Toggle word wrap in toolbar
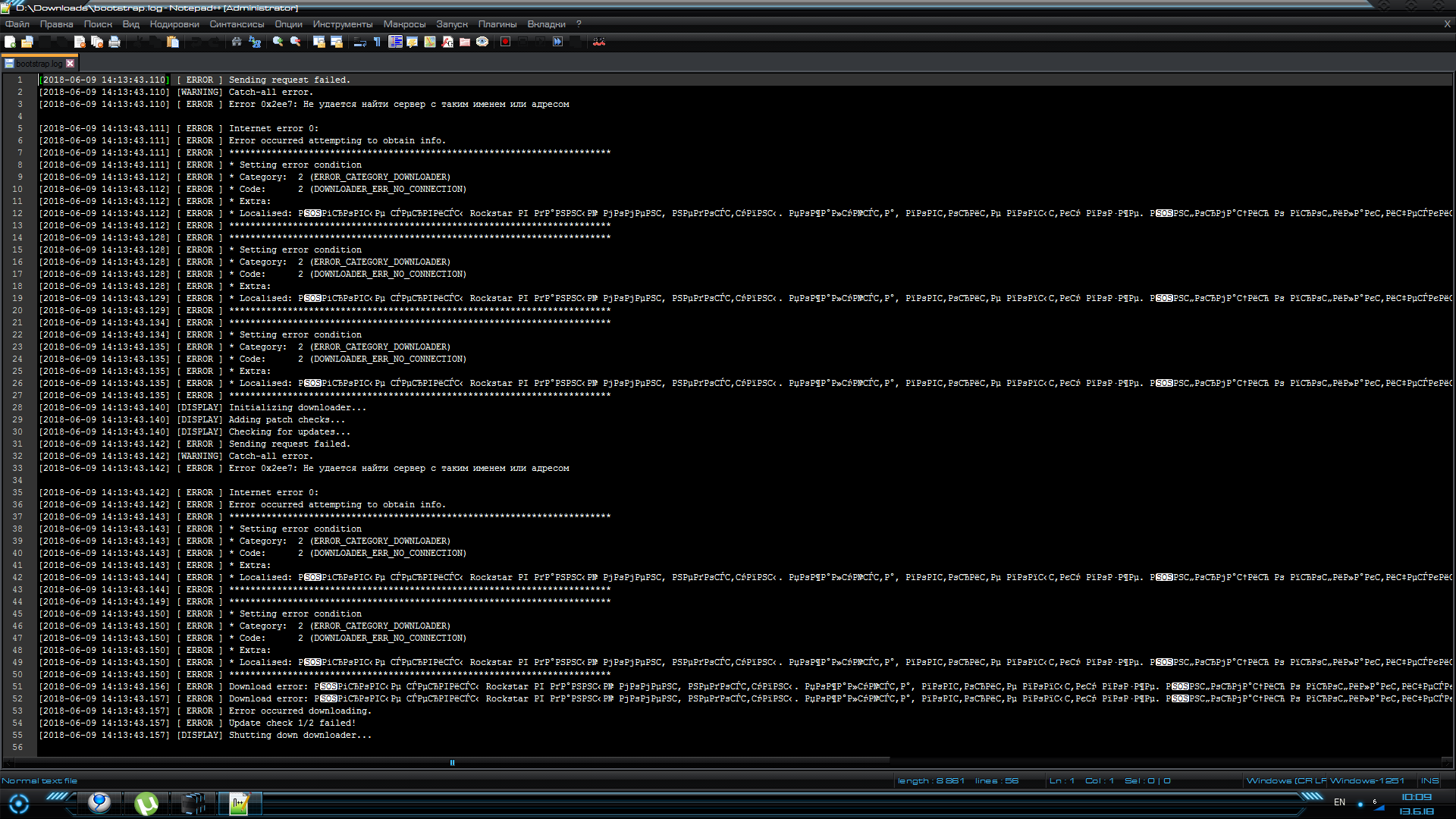Screen dimensions: 1456x819 click(x=360, y=42)
